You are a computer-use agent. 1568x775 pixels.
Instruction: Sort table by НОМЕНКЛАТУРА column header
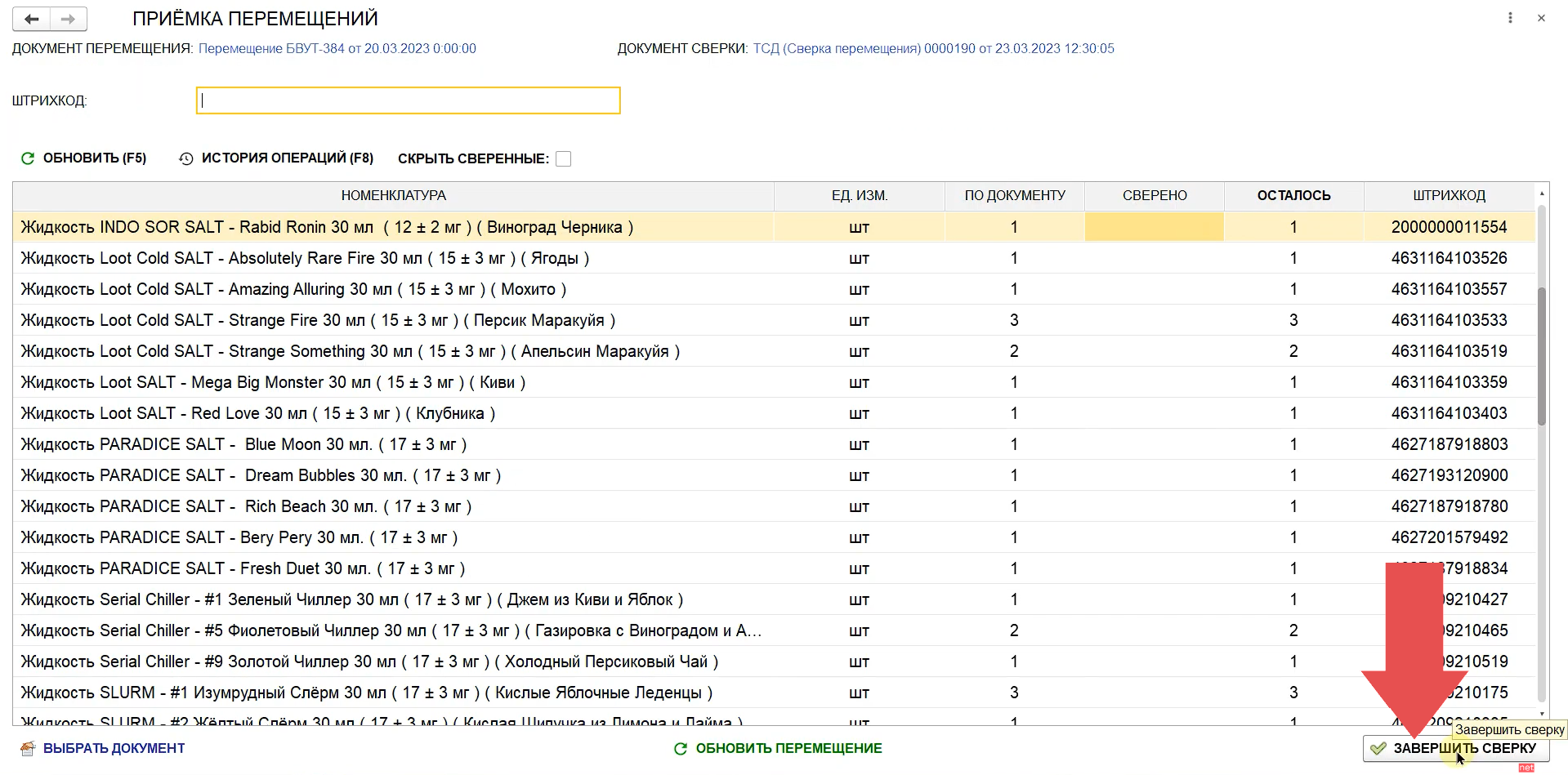pos(393,196)
